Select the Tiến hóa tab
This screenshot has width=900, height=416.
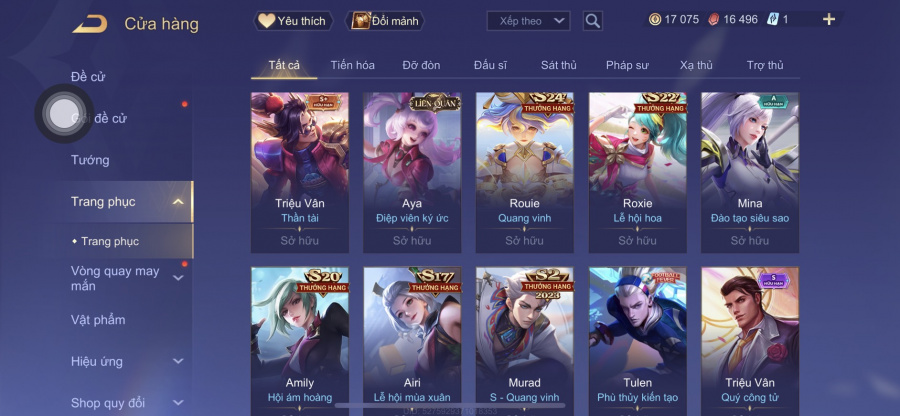click(352, 65)
